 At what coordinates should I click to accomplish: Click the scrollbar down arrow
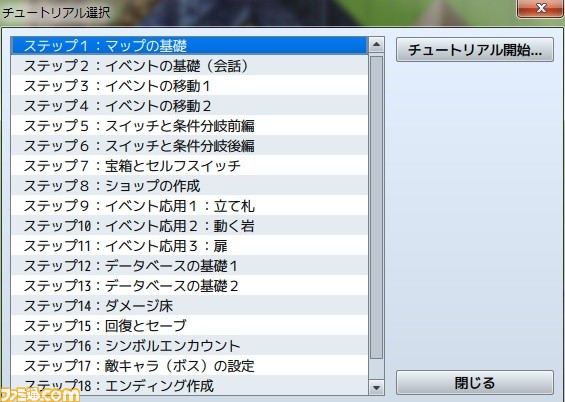point(376,387)
